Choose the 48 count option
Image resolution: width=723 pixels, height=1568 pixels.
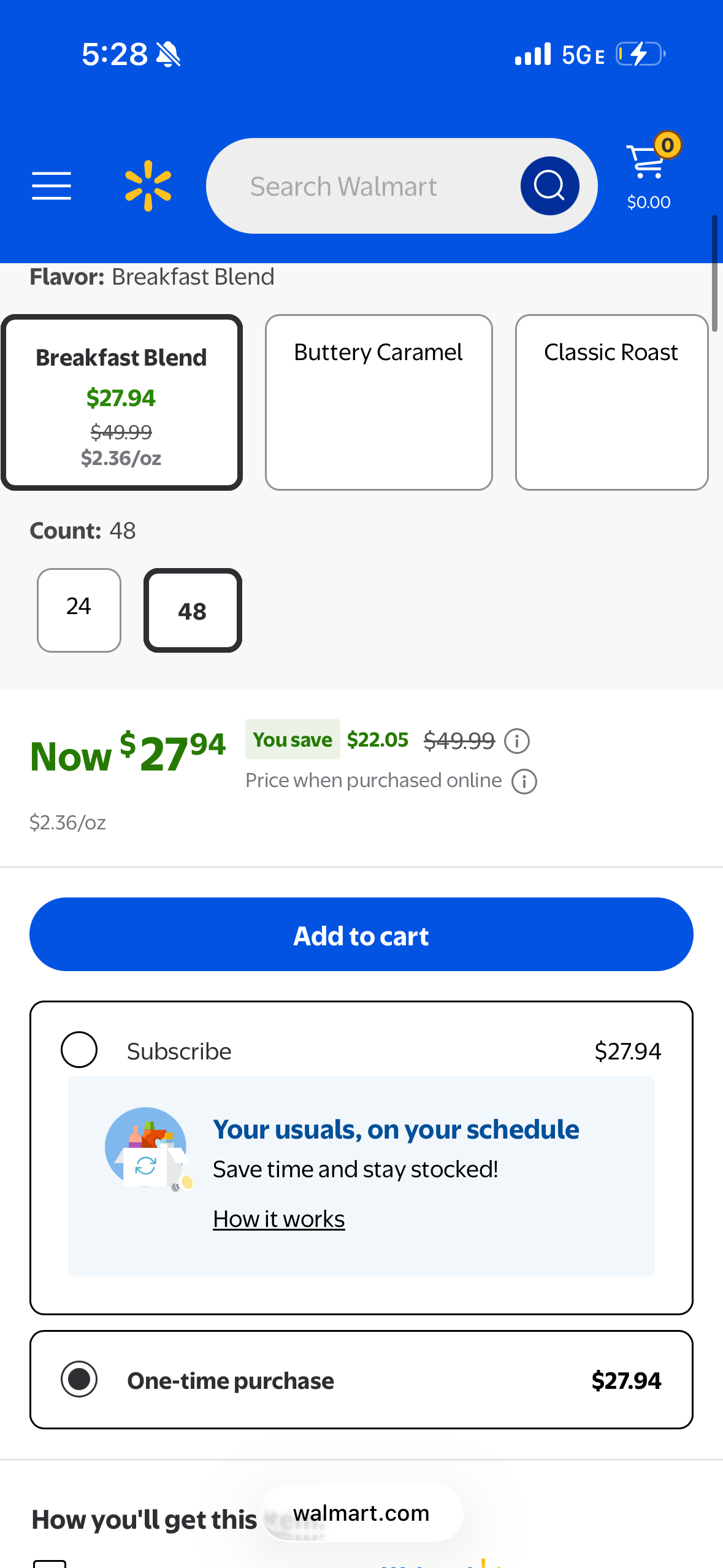click(x=193, y=610)
